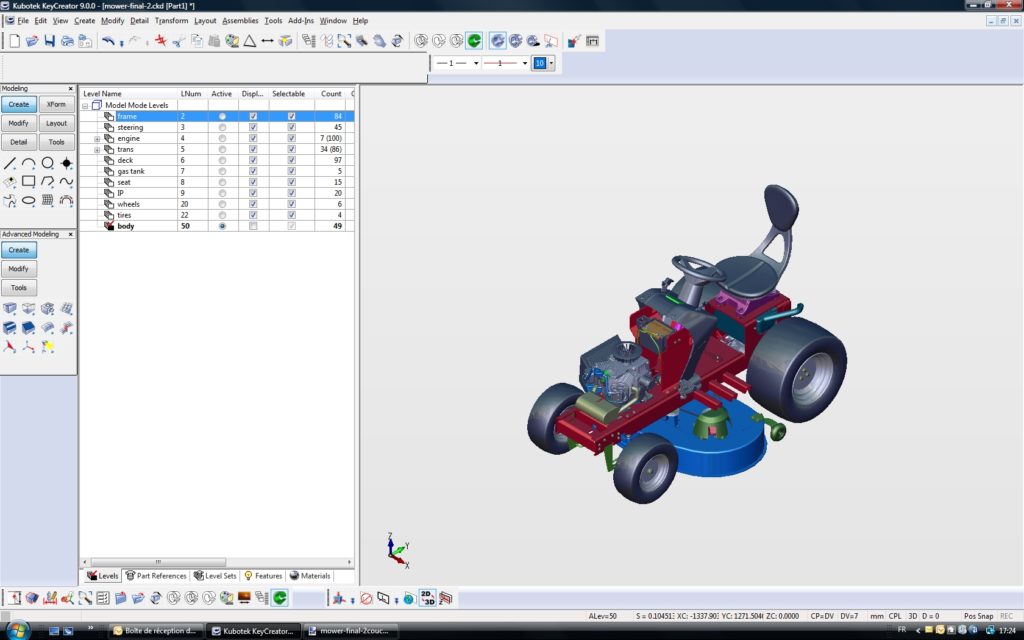Image resolution: width=1024 pixels, height=640 pixels.
Task: Set deck level as Active radio button
Action: pos(222,161)
